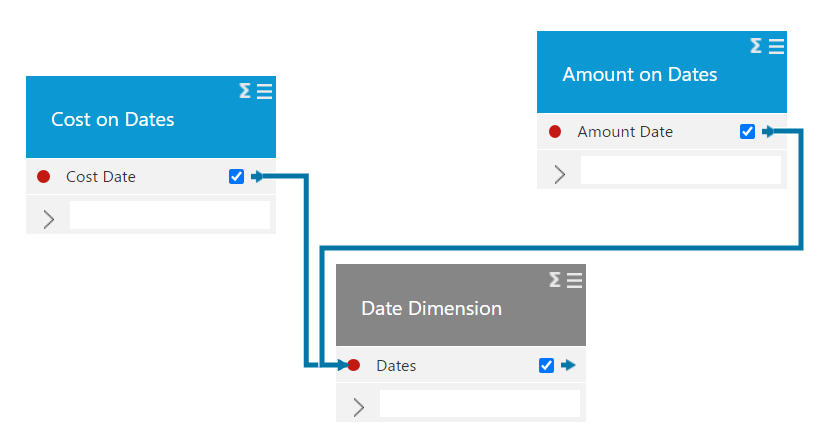Click the sigma icon on Cost on Dates
The image size is (821, 442).
pos(245,91)
